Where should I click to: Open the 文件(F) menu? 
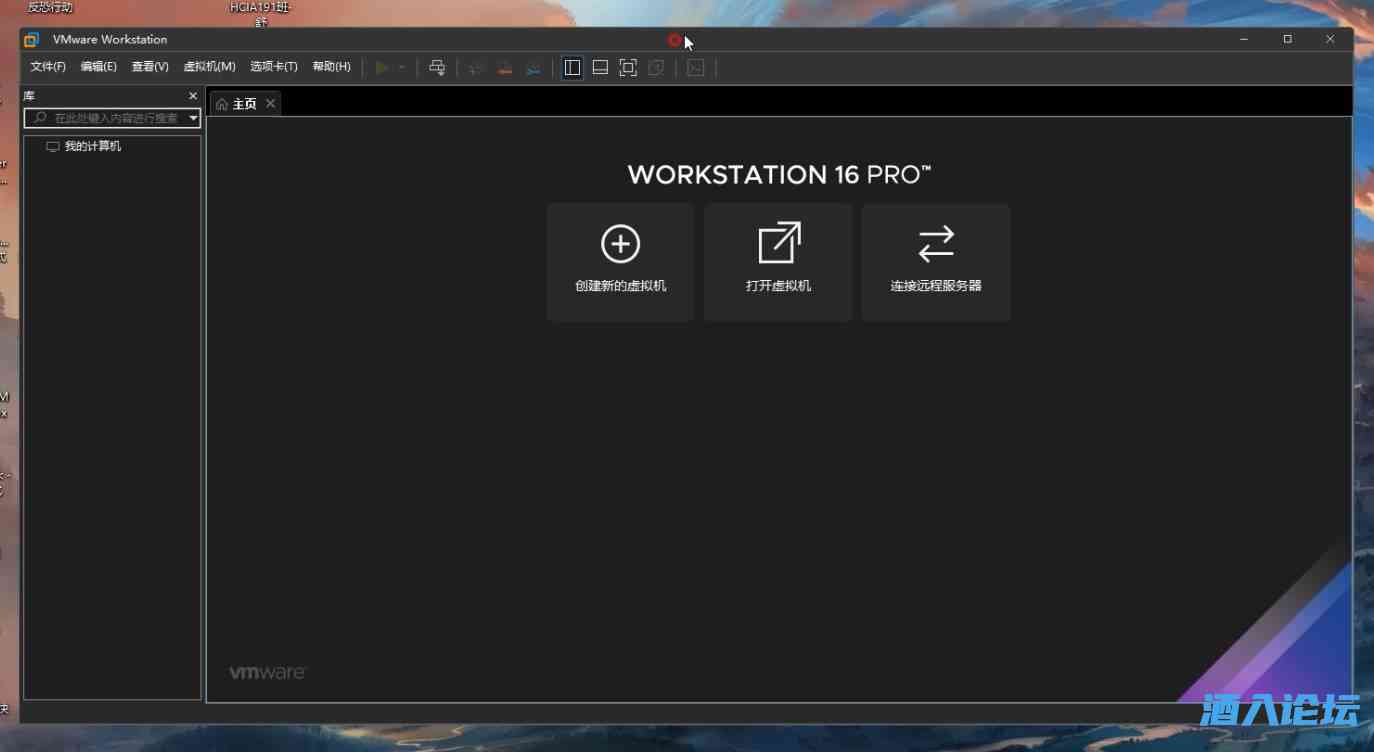(48, 67)
